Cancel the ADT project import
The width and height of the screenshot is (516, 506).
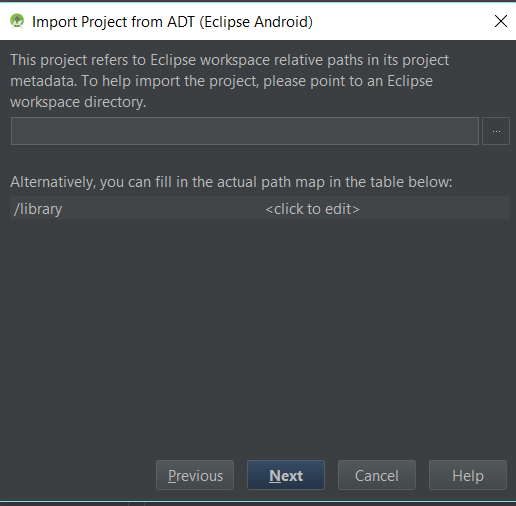377,475
